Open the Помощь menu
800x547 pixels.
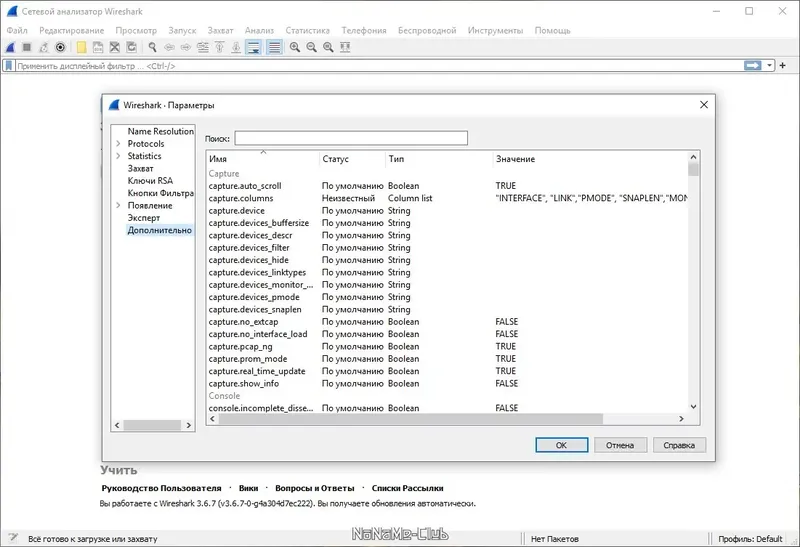(552, 31)
